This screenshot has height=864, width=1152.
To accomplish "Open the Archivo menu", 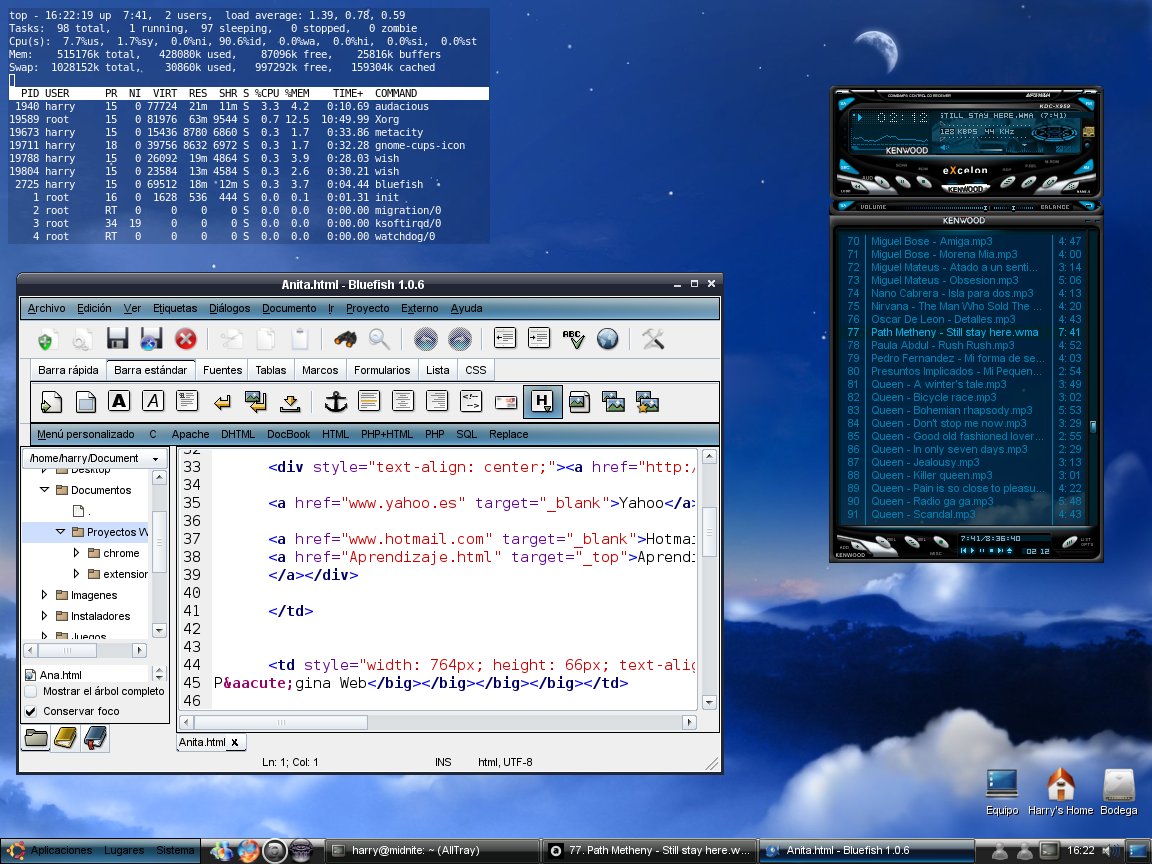I will [46, 309].
